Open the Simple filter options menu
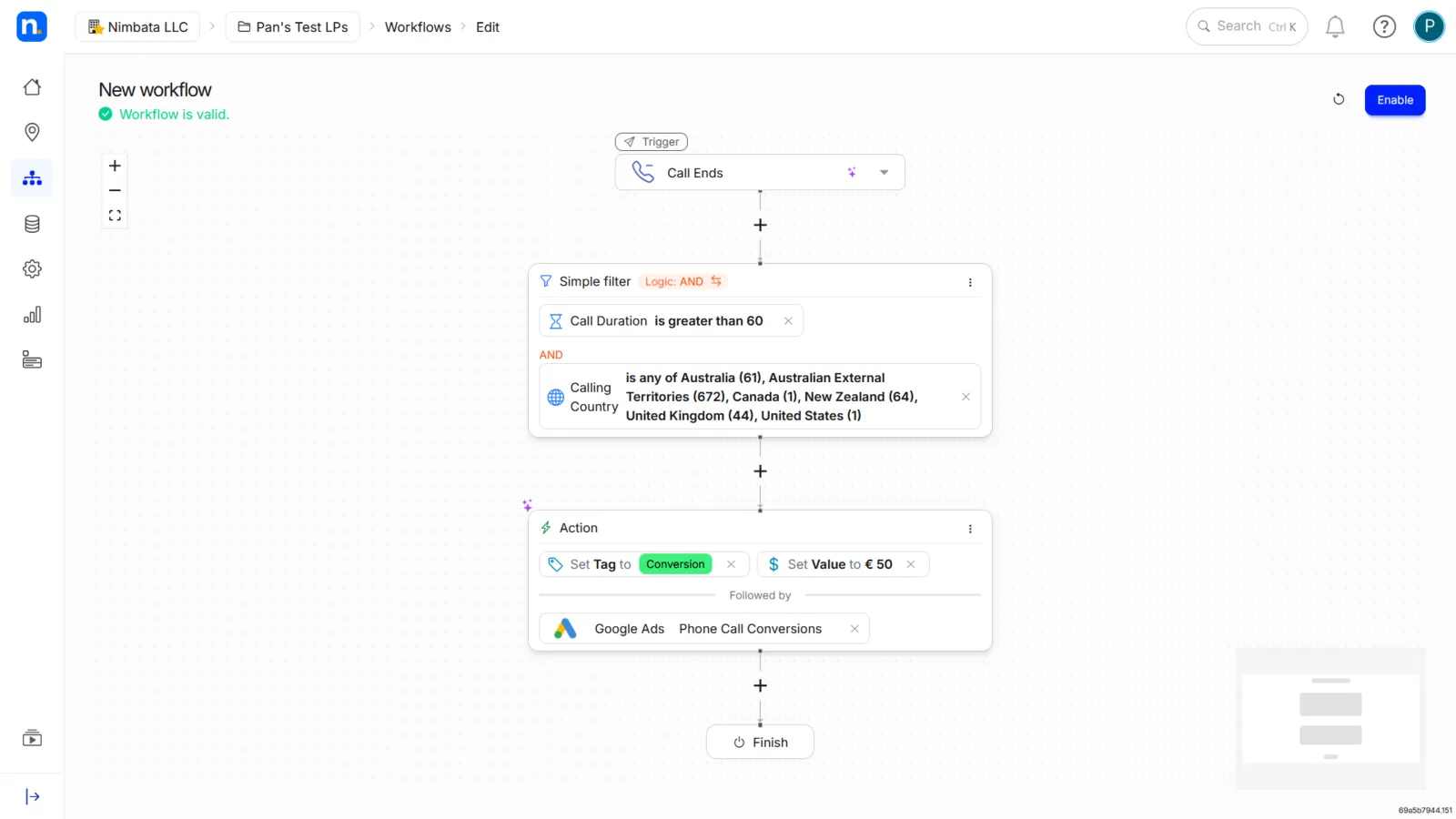The image size is (1456, 819). [970, 282]
